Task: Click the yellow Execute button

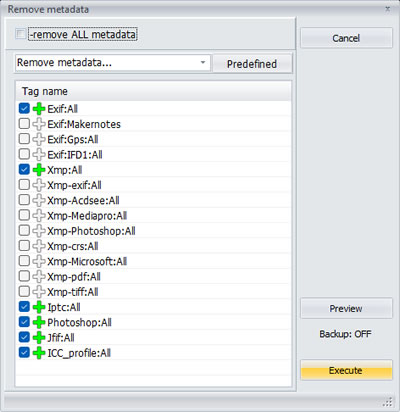Action: click(x=346, y=370)
